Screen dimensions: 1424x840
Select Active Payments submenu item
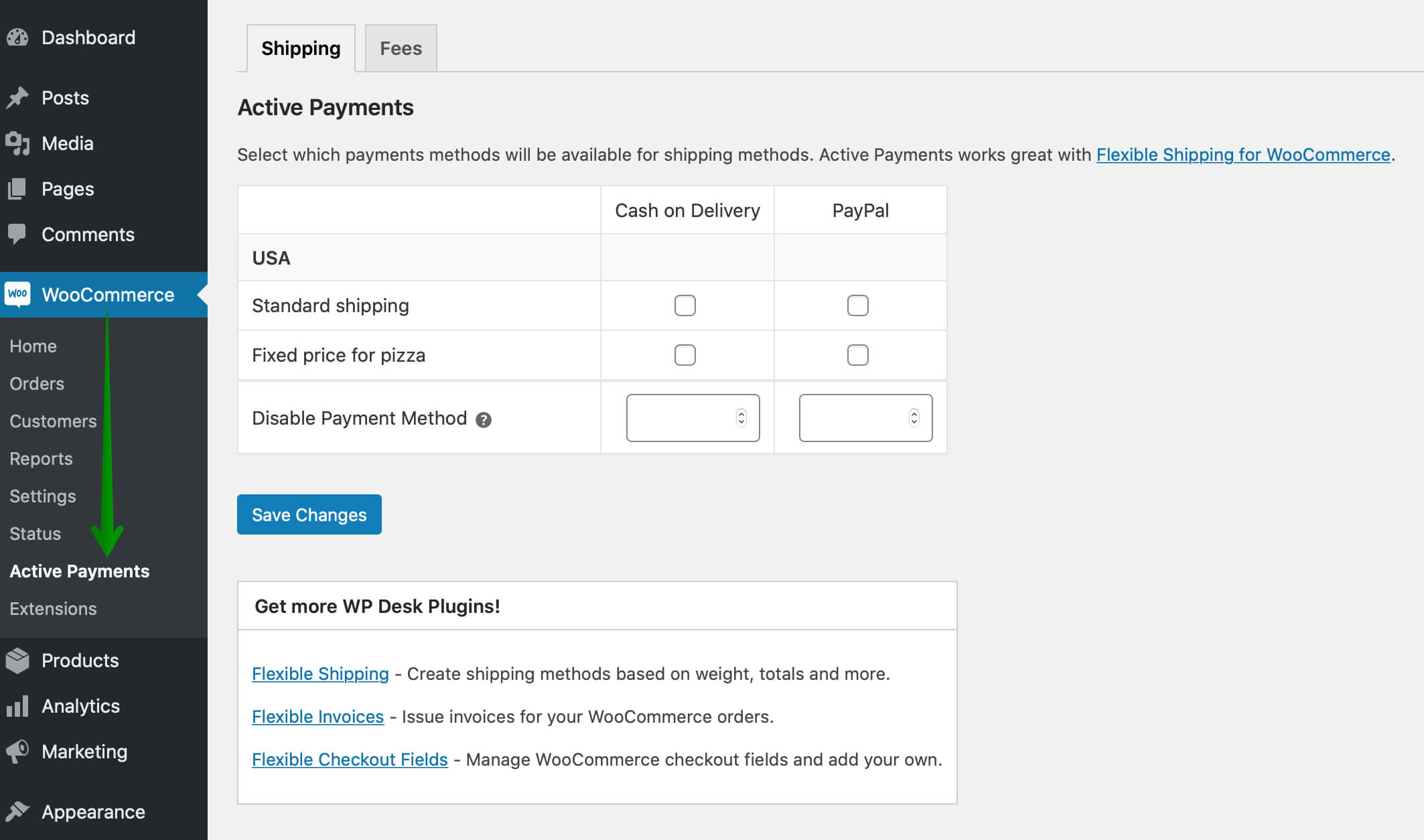(79, 571)
